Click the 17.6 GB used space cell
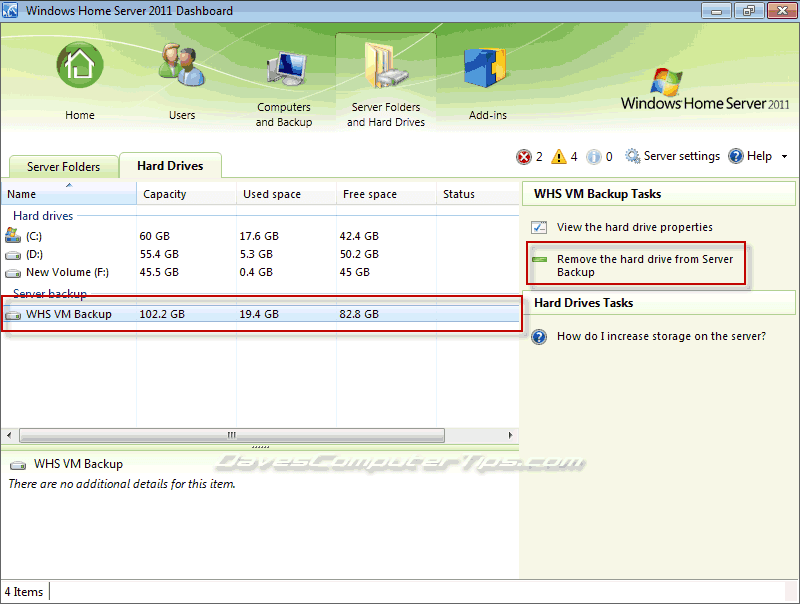Viewport: 800px width, 604px height. click(259, 236)
